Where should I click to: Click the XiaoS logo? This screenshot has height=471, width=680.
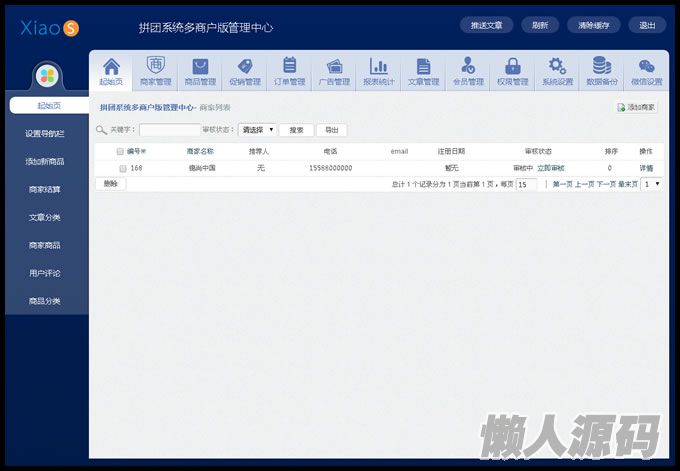49,28
